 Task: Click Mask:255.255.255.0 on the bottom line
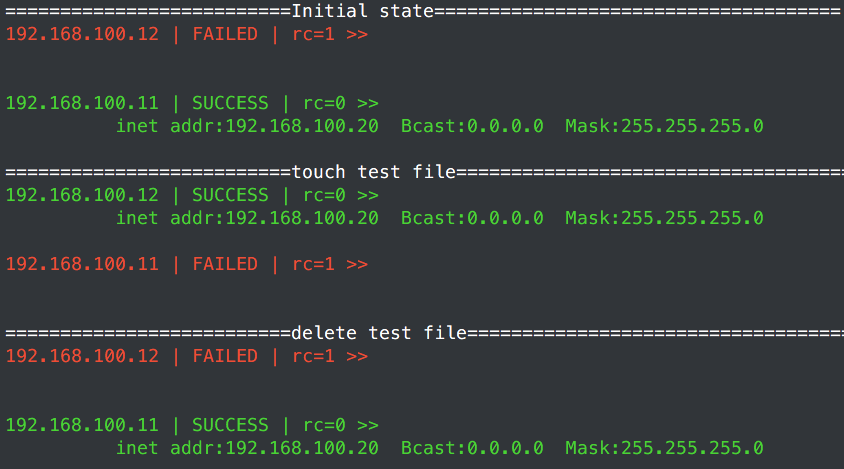pos(664,448)
